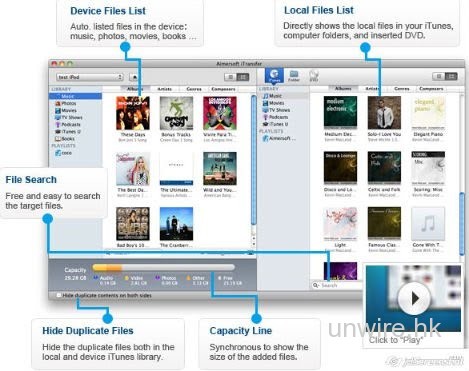Screen dimensions: 469x371
Task: Switch to Composers tab in device pane
Action: [223, 89]
